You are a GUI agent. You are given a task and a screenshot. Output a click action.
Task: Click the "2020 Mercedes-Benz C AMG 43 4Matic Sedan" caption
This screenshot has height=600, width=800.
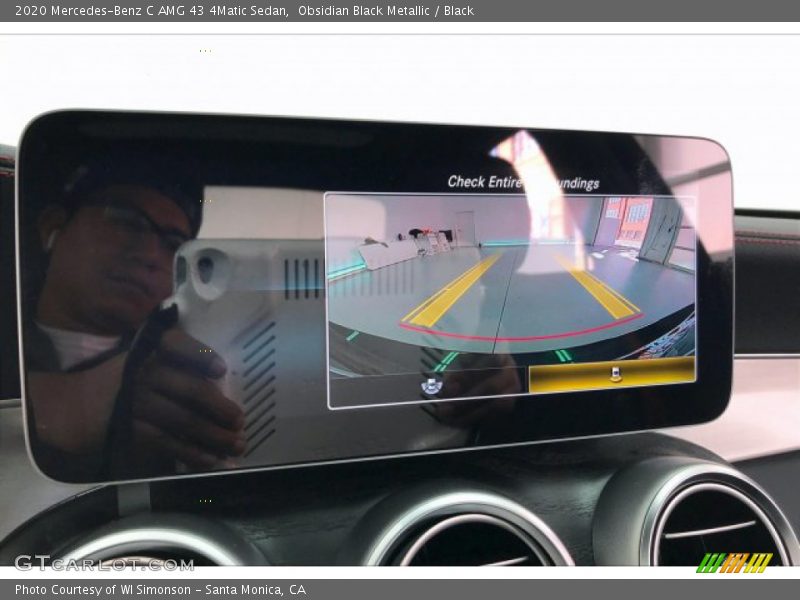[151, 11]
